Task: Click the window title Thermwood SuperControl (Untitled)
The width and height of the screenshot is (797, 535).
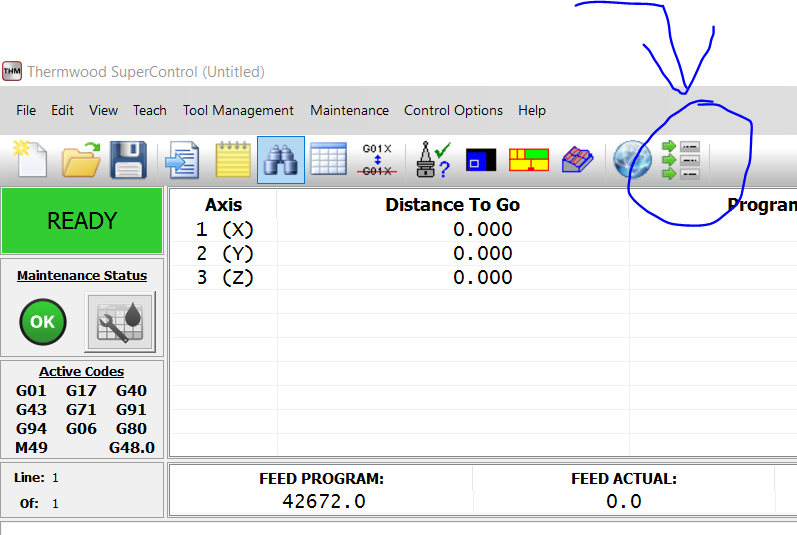Action: [x=146, y=72]
